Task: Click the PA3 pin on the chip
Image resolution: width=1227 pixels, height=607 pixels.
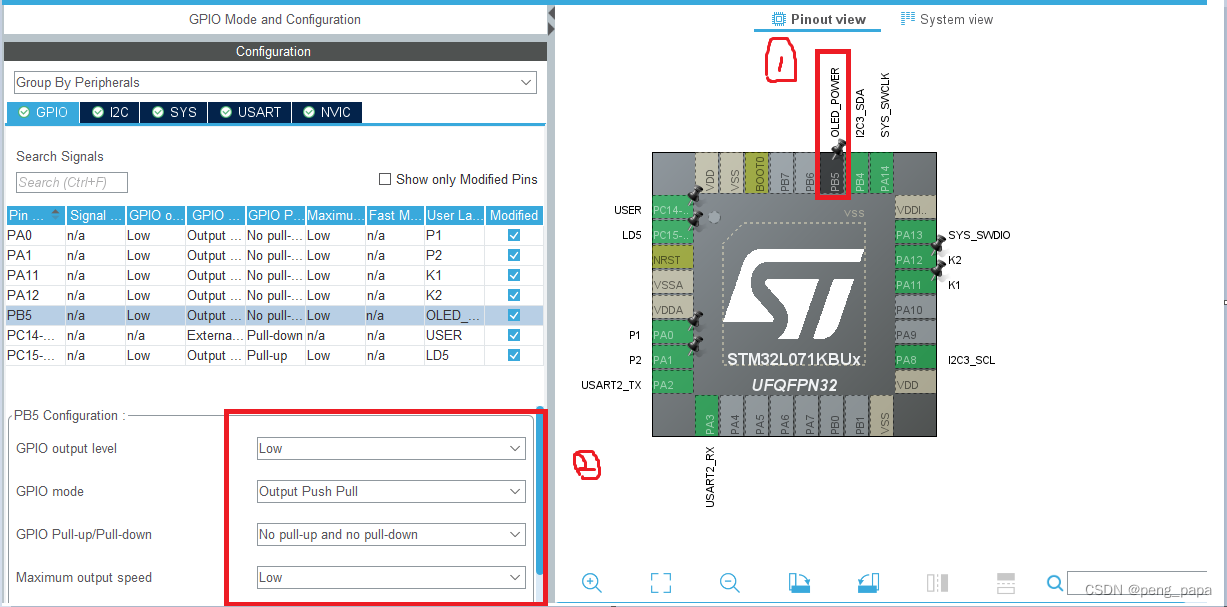Action: click(x=708, y=416)
